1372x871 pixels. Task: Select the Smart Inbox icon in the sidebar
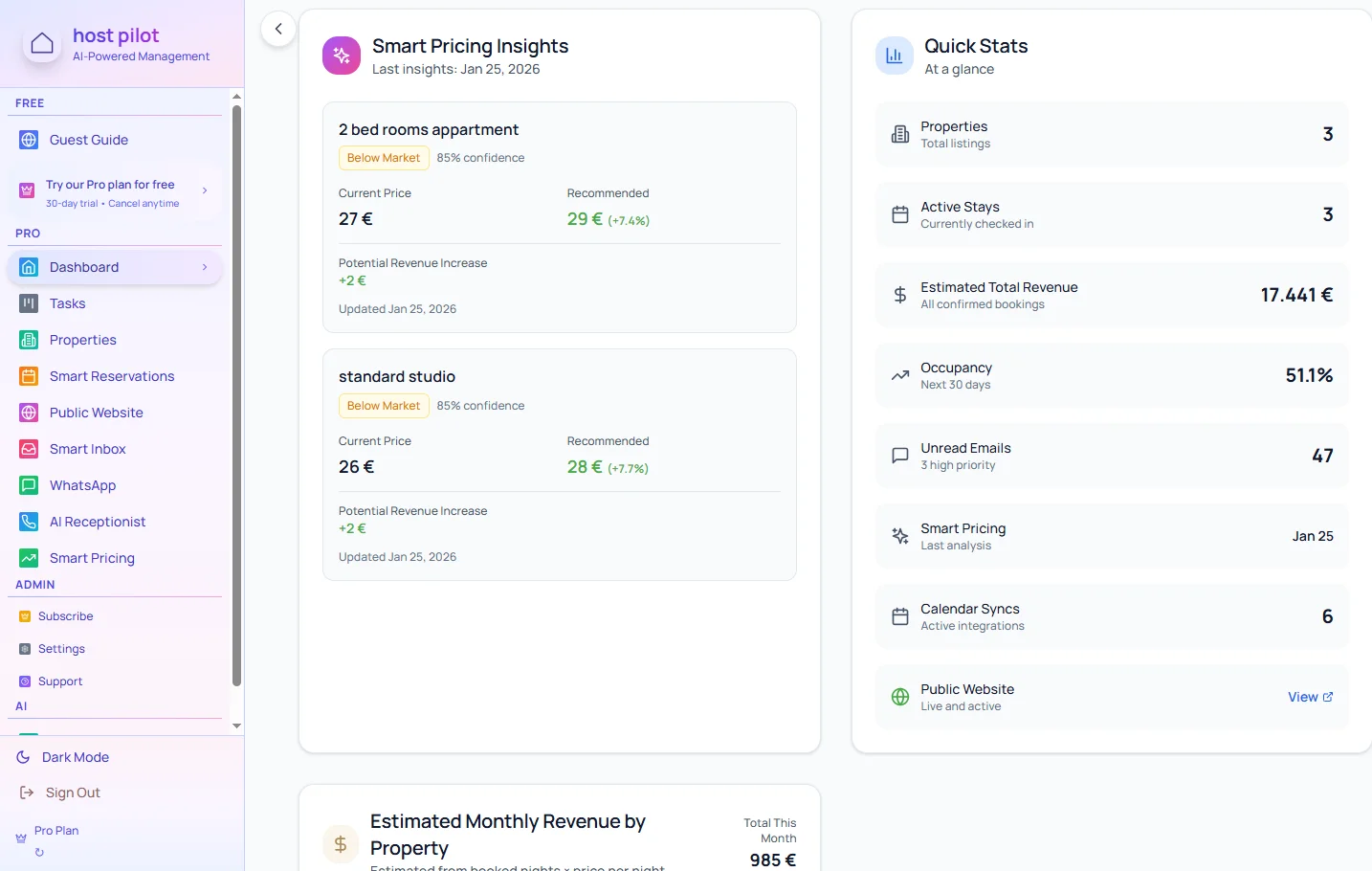(x=27, y=449)
